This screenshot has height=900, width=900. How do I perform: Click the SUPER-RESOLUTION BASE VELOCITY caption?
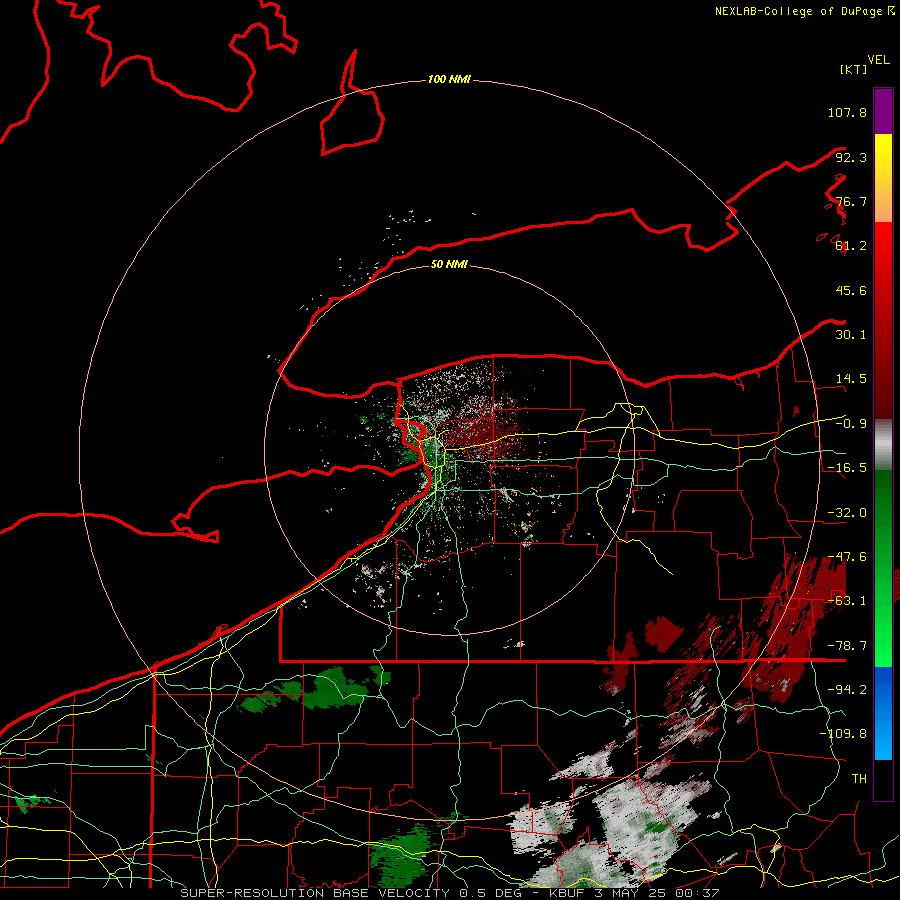point(449,893)
